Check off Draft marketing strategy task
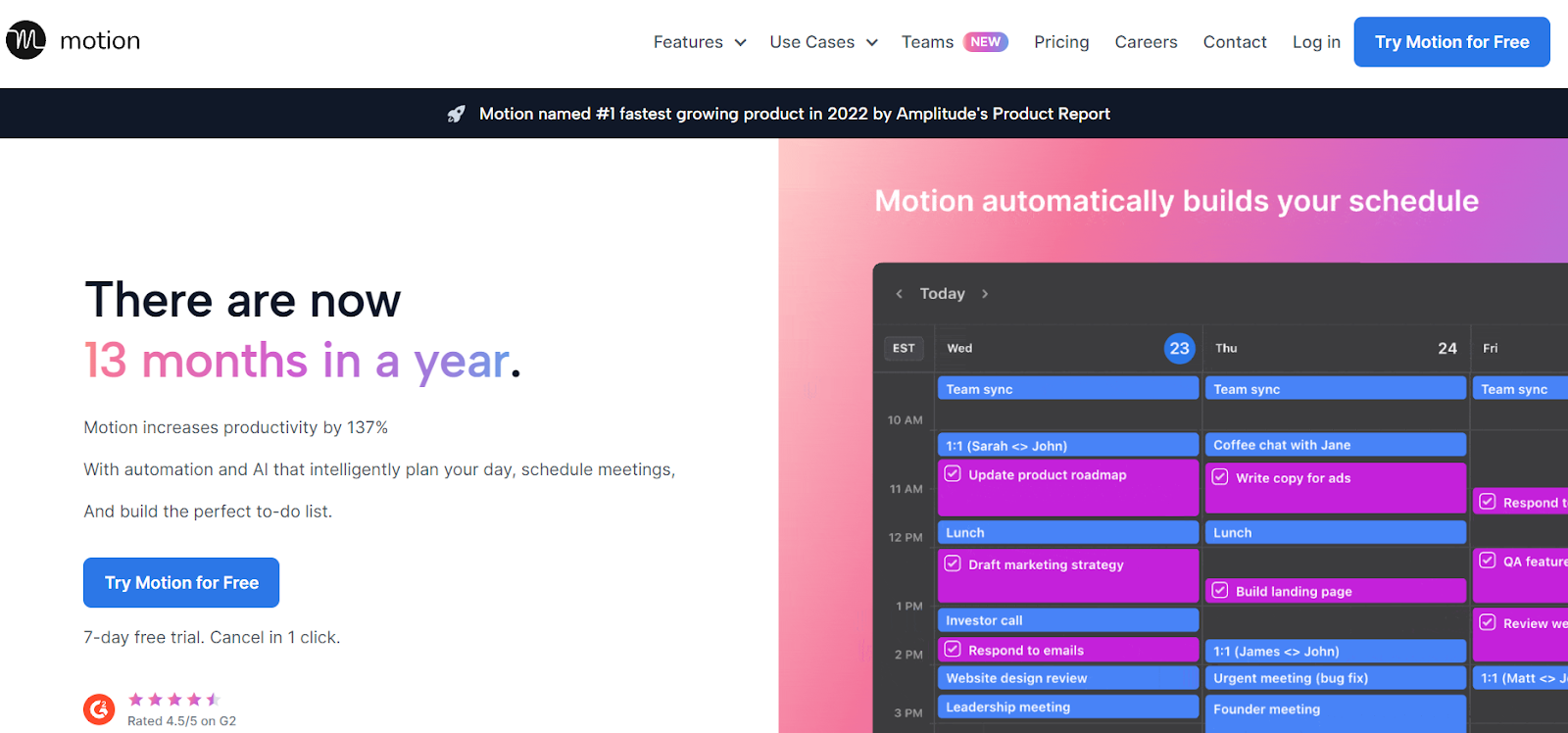Viewport: 1568px width, 733px height. (x=953, y=563)
